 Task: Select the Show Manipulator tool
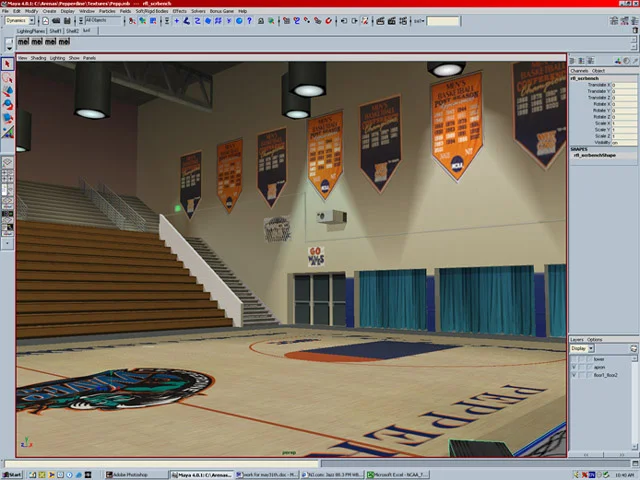[7, 132]
